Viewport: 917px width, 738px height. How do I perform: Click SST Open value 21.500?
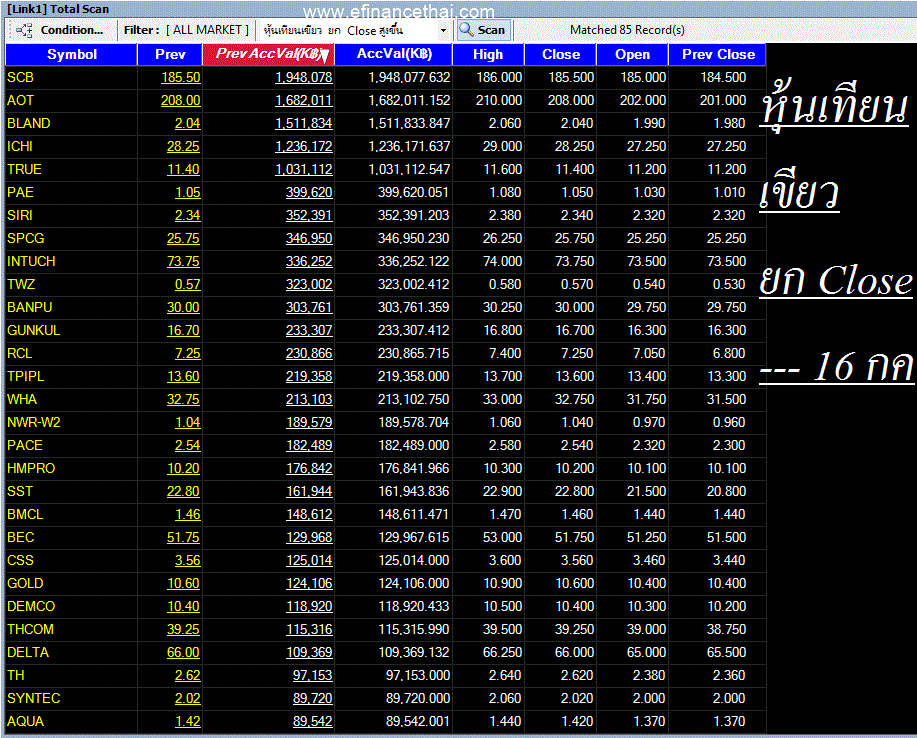click(x=646, y=491)
